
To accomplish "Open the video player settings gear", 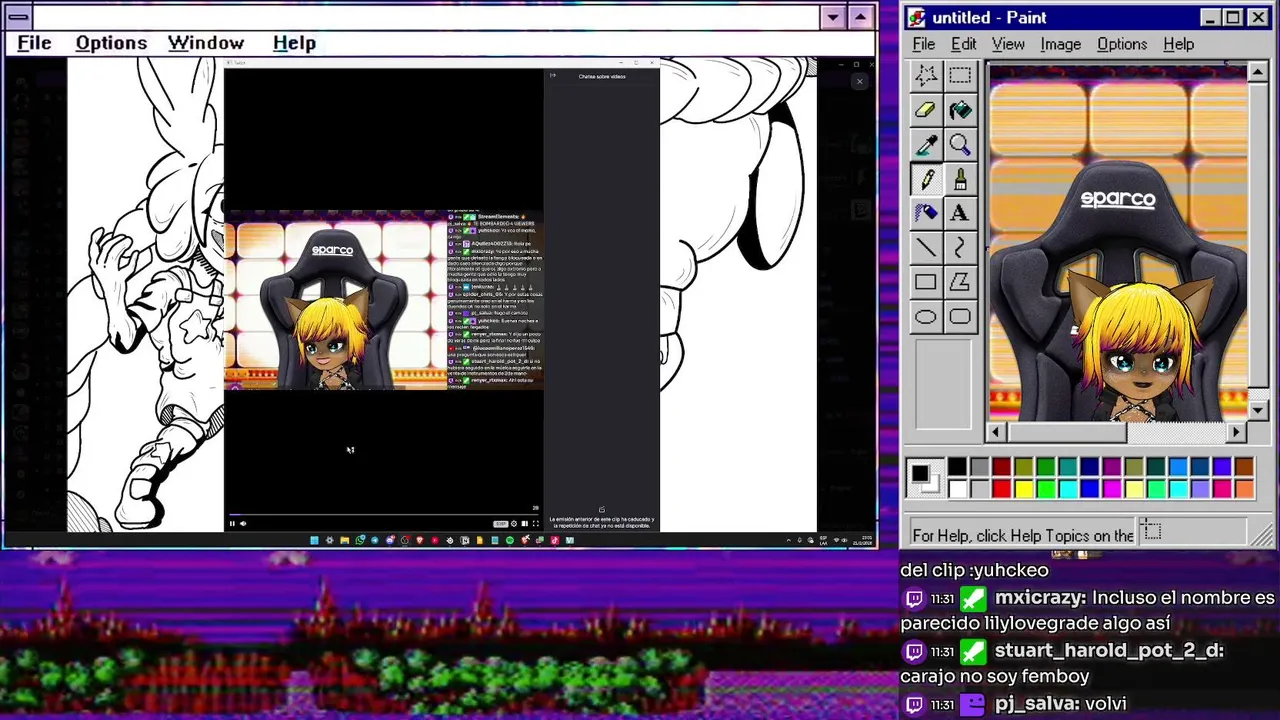I will coord(514,523).
